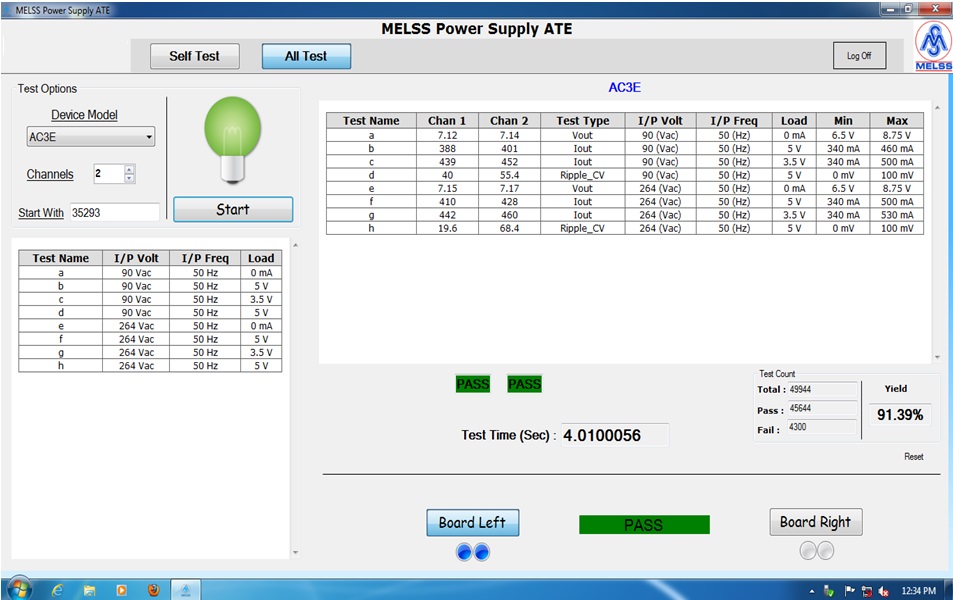Decrease the Channels value with the down arrow

click(x=129, y=178)
